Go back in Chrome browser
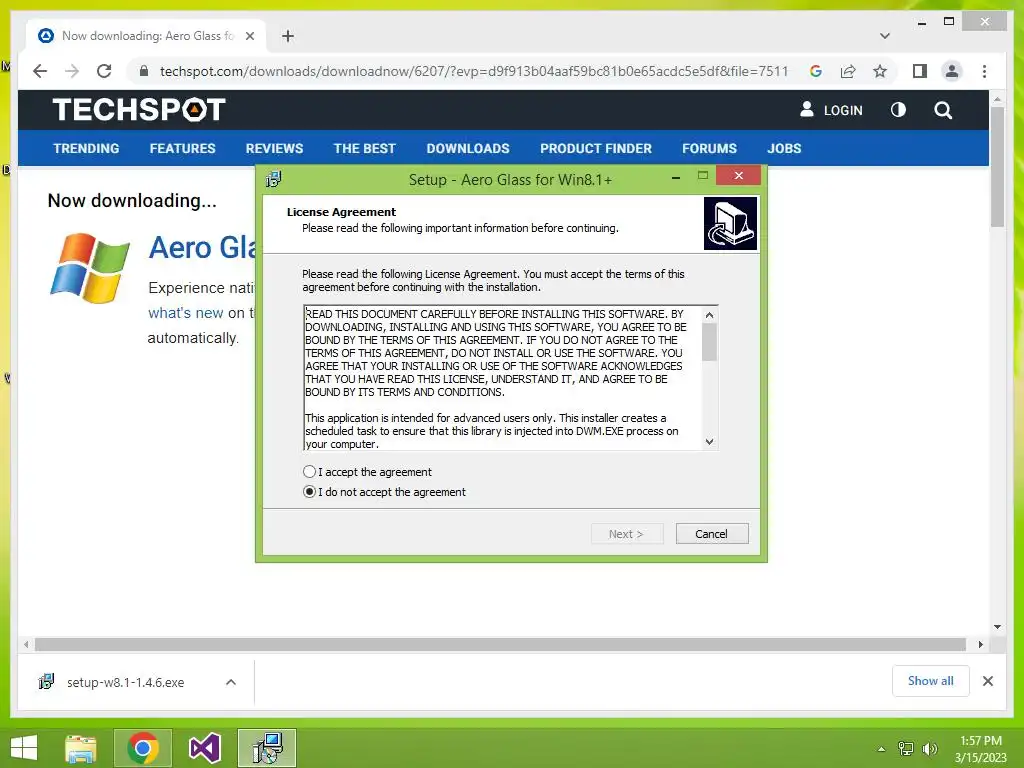Screen dimensions: 1024x768 40,71
